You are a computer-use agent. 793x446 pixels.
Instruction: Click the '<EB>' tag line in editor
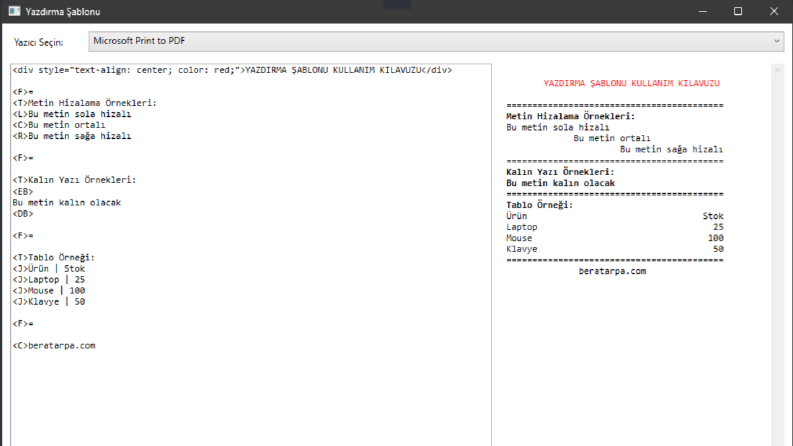(23, 192)
